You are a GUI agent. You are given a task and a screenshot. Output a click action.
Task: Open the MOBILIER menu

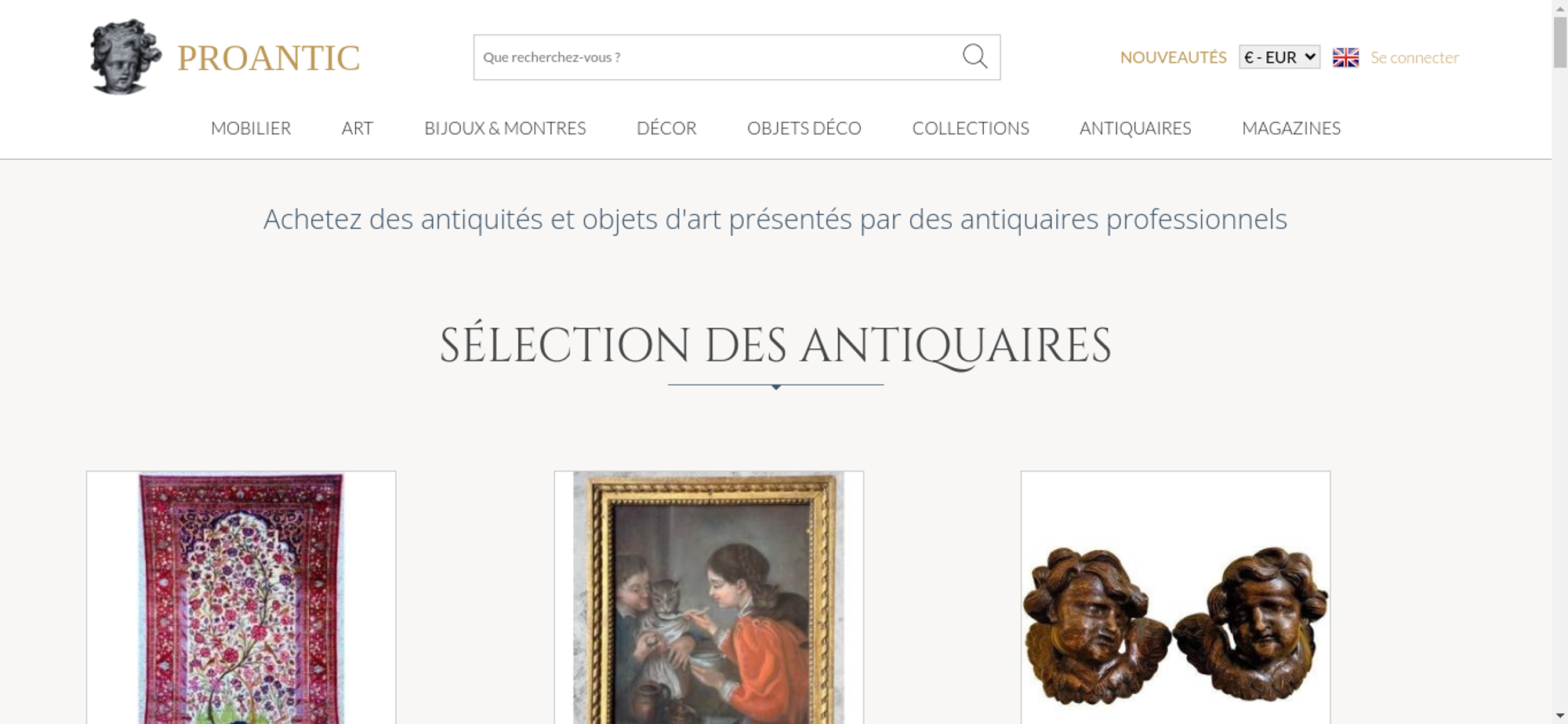(x=251, y=128)
